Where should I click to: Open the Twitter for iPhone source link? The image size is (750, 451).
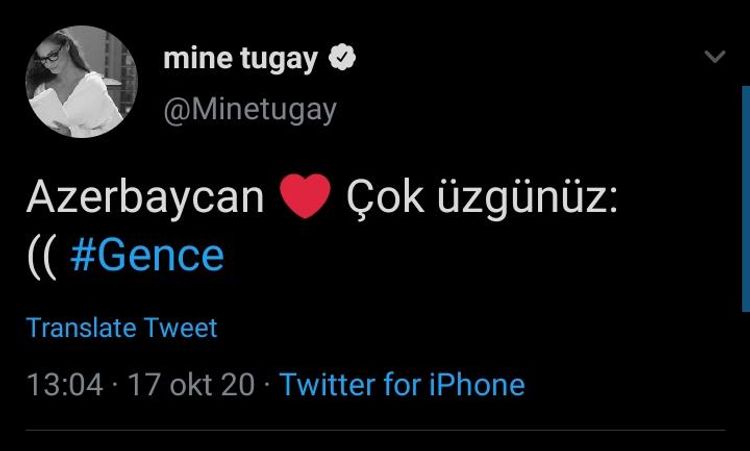[x=402, y=385]
